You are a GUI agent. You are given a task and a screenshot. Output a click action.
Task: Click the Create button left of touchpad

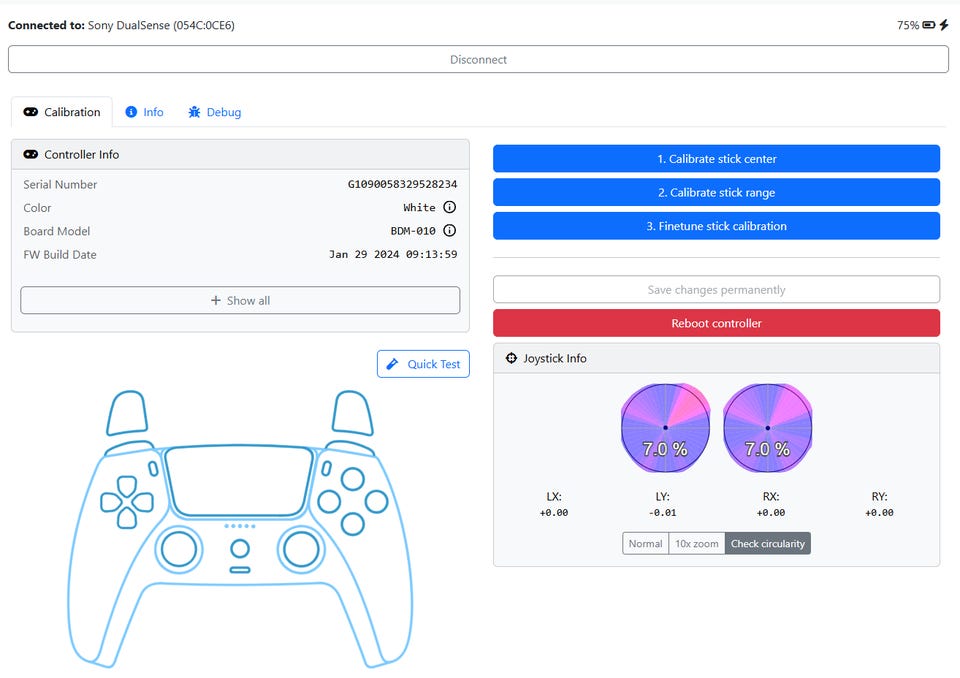[154, 469]
